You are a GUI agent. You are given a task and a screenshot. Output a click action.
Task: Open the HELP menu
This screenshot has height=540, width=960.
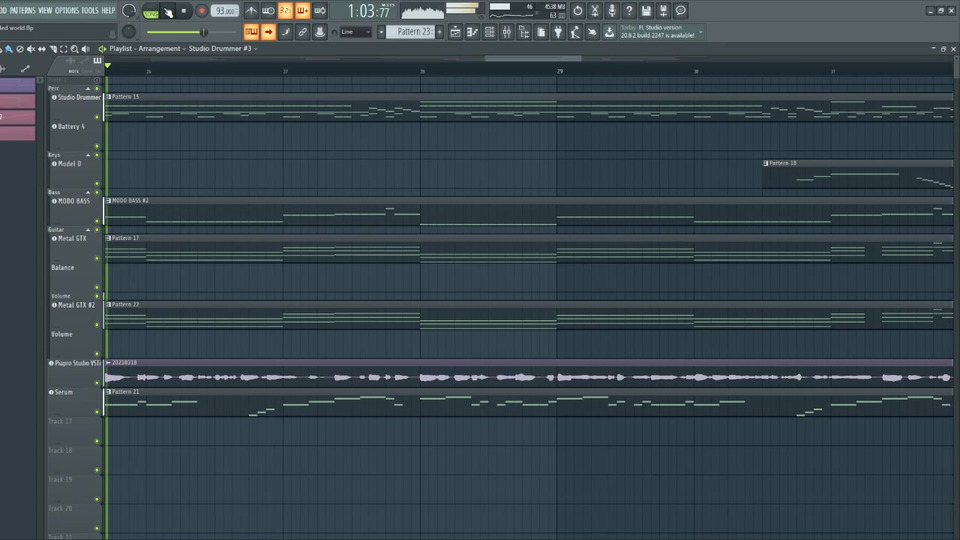[x=108, y=10]
